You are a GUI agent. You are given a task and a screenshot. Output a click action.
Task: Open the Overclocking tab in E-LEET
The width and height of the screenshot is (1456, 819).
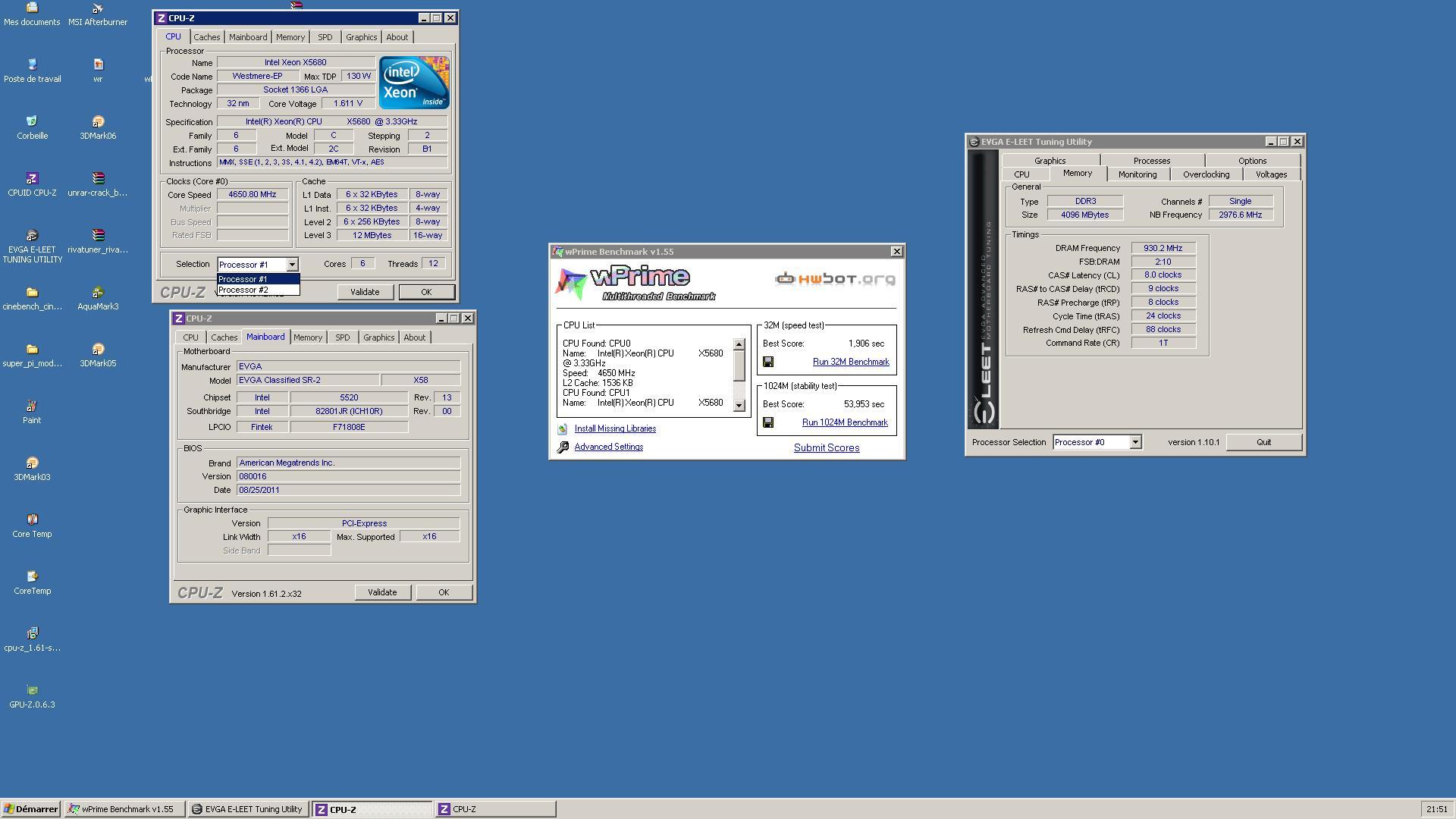coord(1206,174)
